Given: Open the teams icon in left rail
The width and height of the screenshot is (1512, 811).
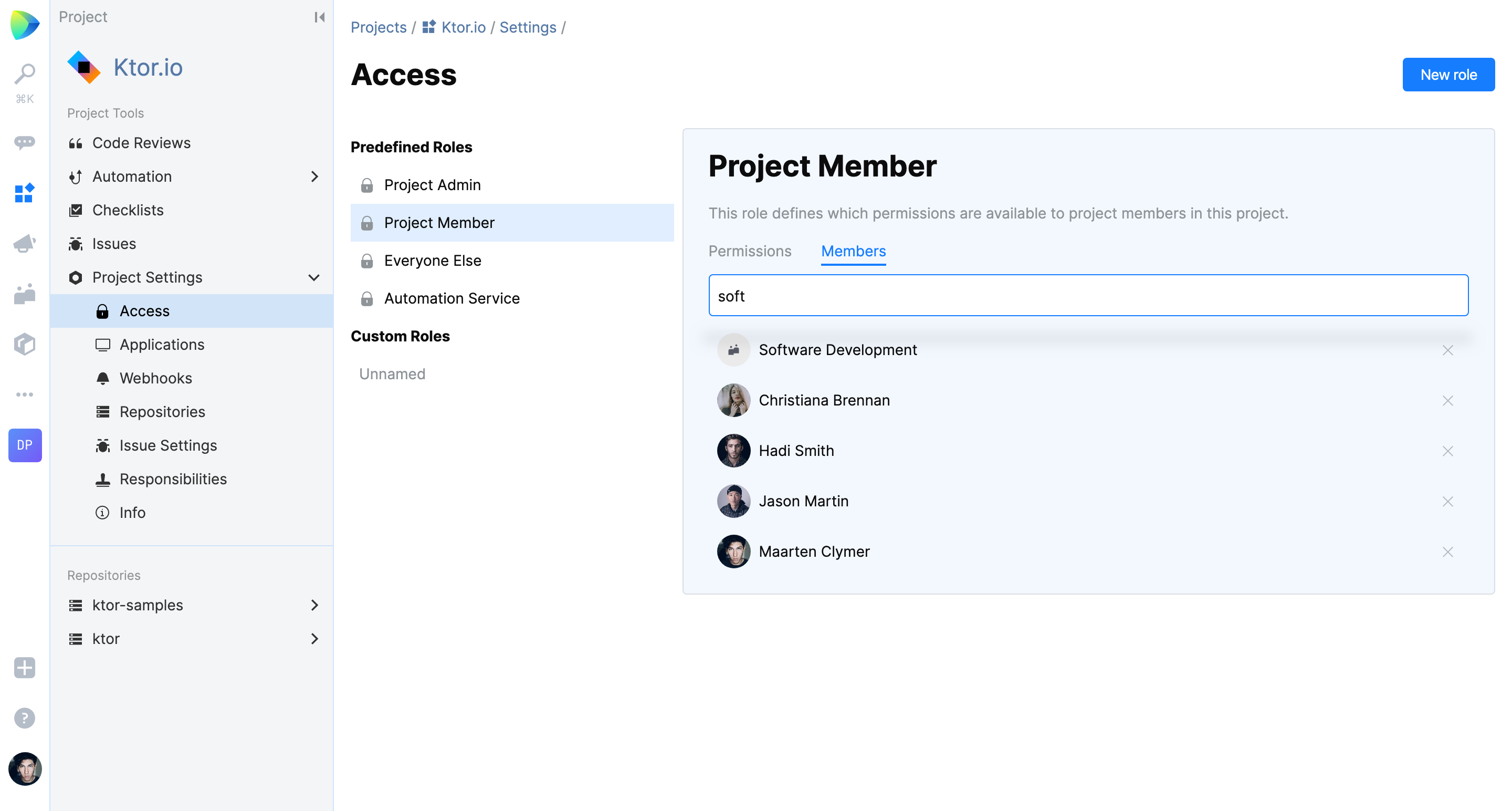Looking at the screenshot, I should click(25, 294).
